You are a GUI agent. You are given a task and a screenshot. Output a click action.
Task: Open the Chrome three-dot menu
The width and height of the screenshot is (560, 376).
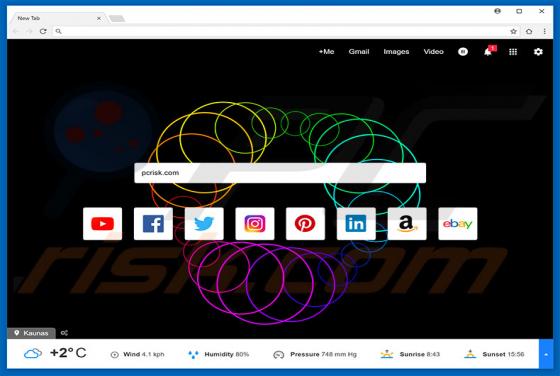[545, 31]
